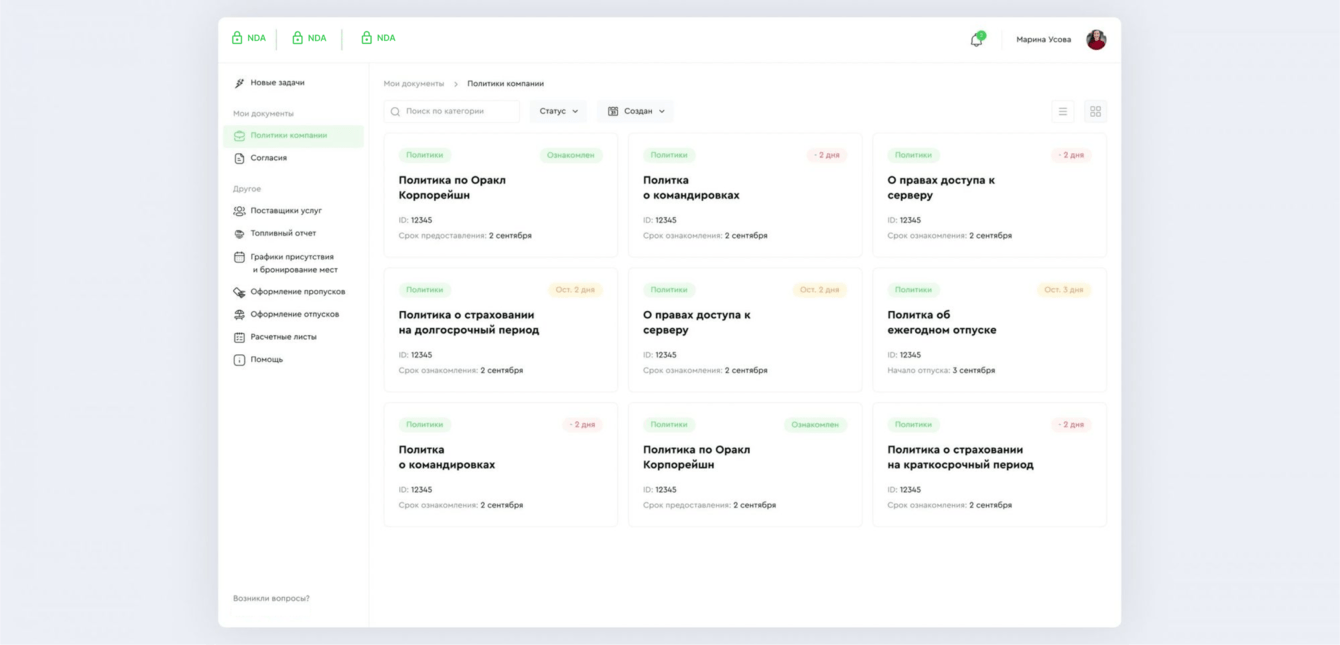Open Марина Усова profile avatar
Screen dimensions: 1340x645
tap(1096, 40)
